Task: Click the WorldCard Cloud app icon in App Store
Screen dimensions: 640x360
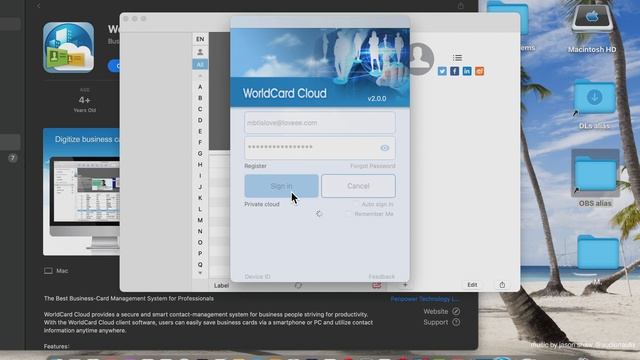Action: coord(69,47)
